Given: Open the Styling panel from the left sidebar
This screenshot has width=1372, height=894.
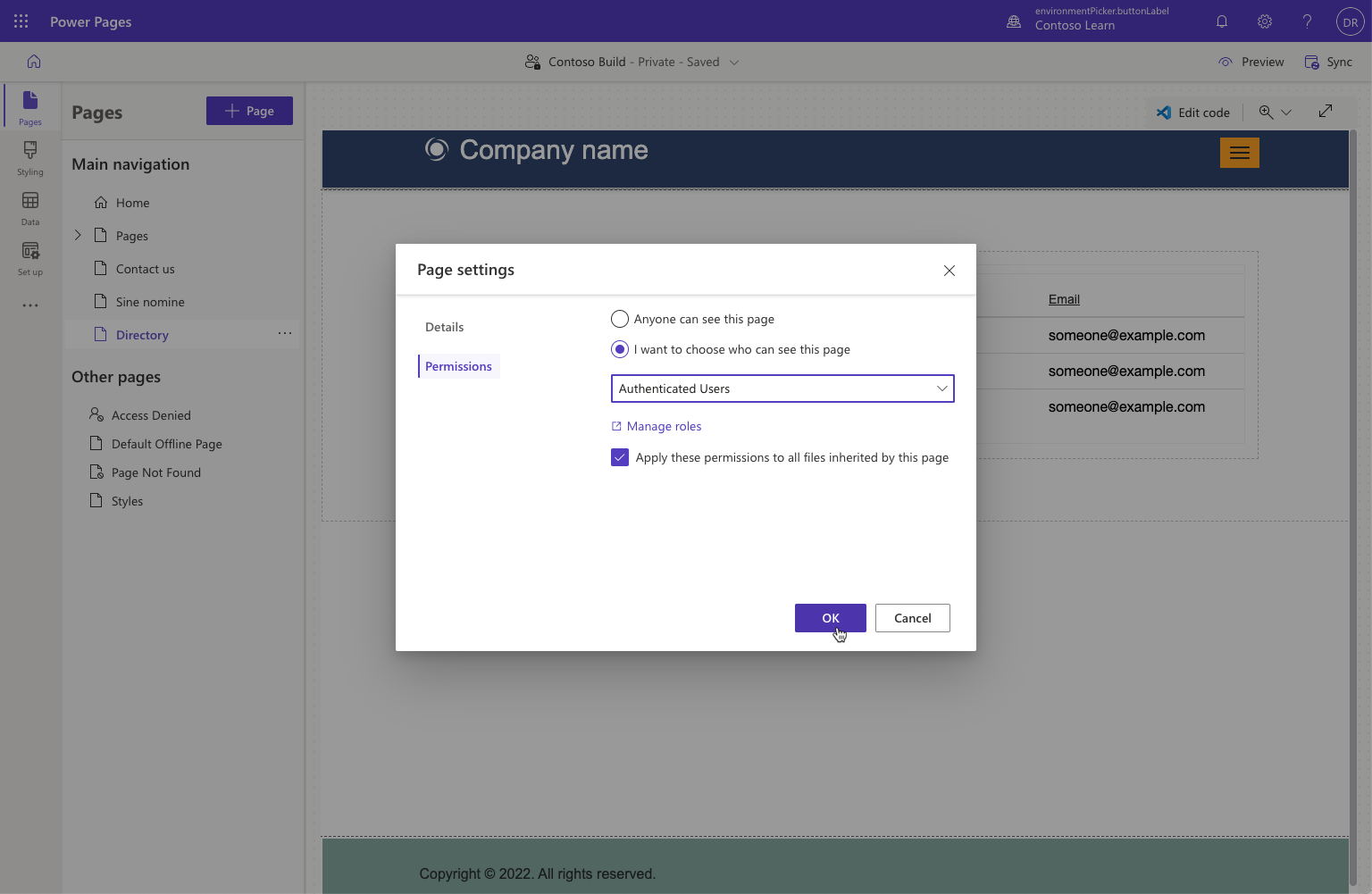Looking at the screenshot, I should click(29, 159).
